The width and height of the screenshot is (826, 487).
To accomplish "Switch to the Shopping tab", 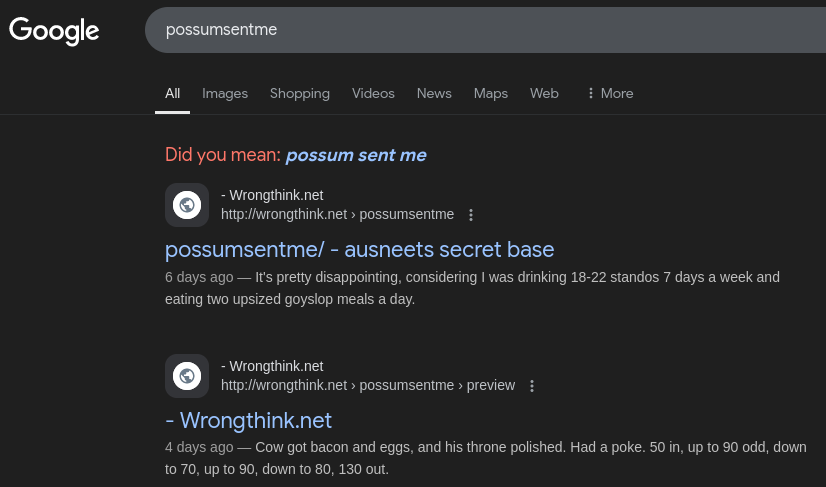I will click(x=300, y=93).
